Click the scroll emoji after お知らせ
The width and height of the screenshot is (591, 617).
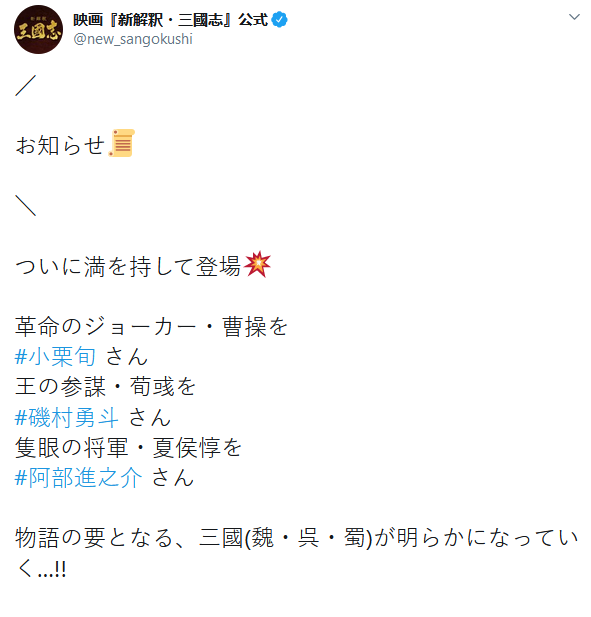click(x=122, y=143)
